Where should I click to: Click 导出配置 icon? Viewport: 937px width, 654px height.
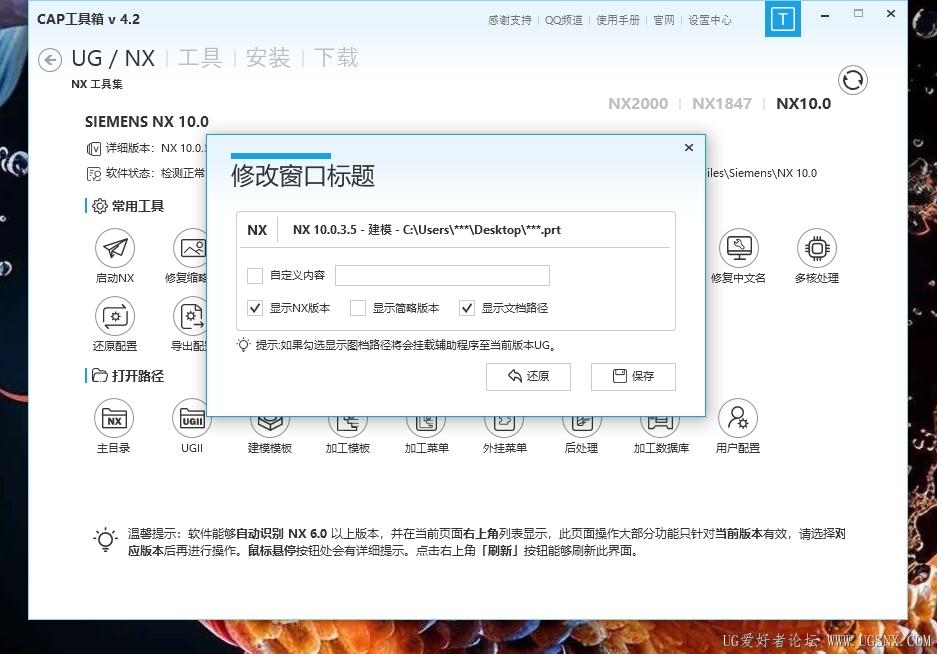point(191,316)
